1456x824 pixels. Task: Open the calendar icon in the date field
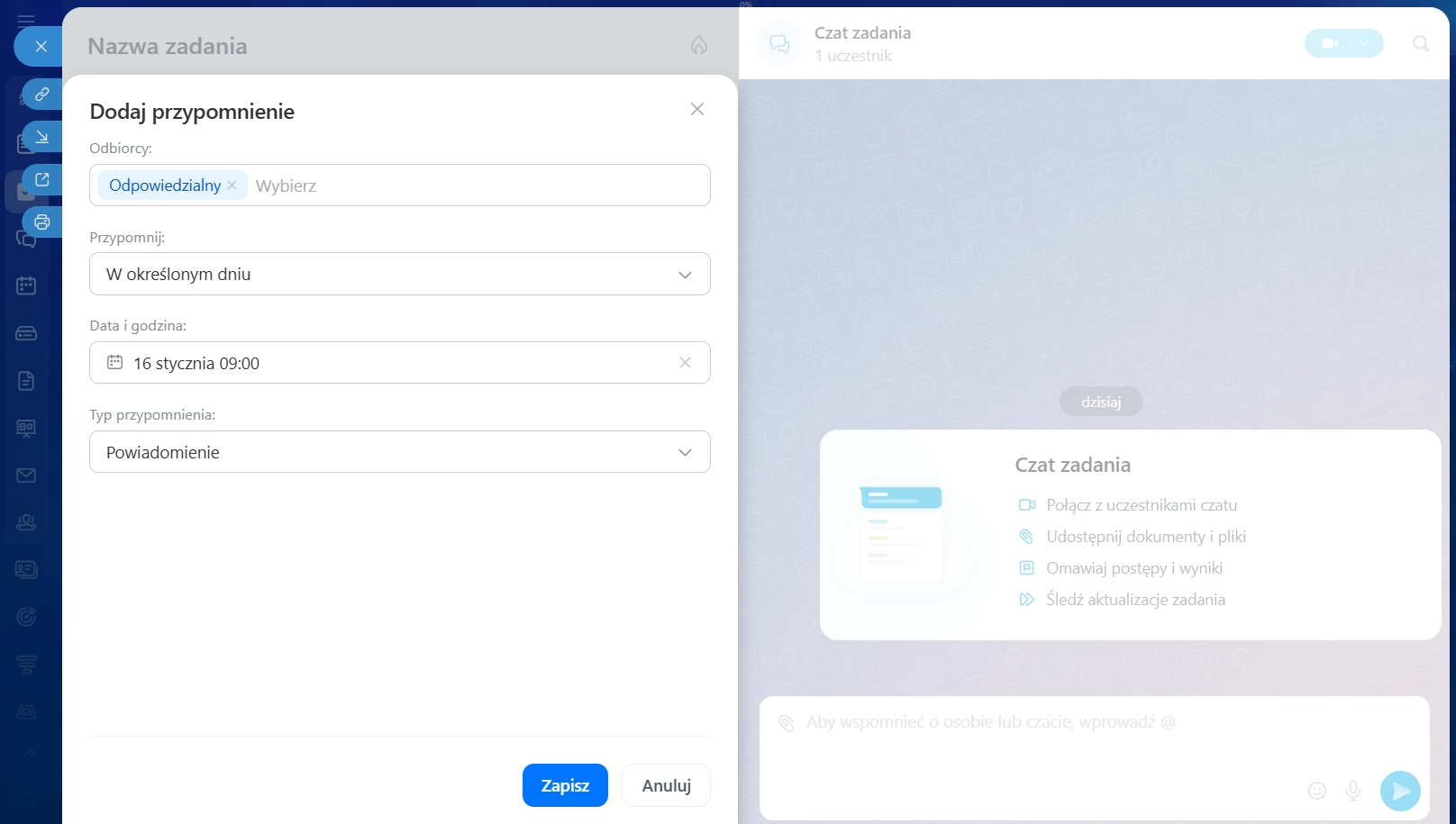coord(114,362)
